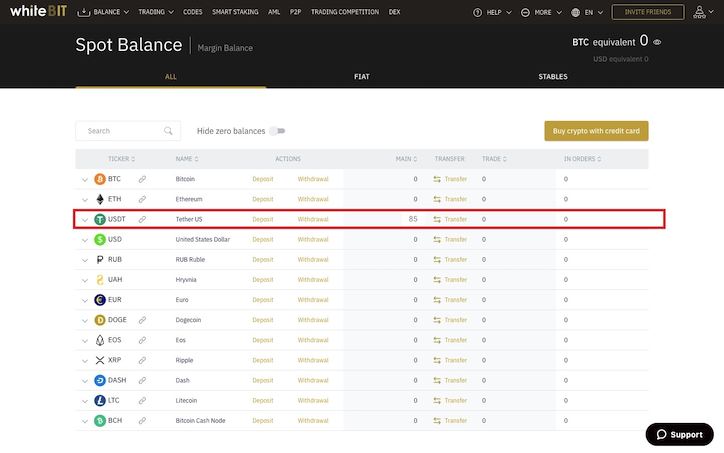Click the INVITE FRIENDS button
The image size is (724, 453).
click(x=648, y=12)
